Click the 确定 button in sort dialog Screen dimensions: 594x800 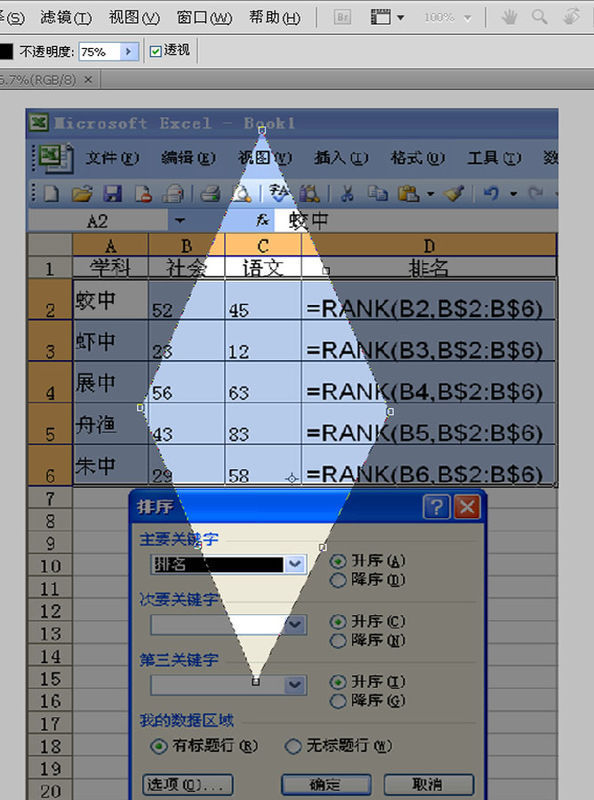pyautogui.click(x=326, y=784)
